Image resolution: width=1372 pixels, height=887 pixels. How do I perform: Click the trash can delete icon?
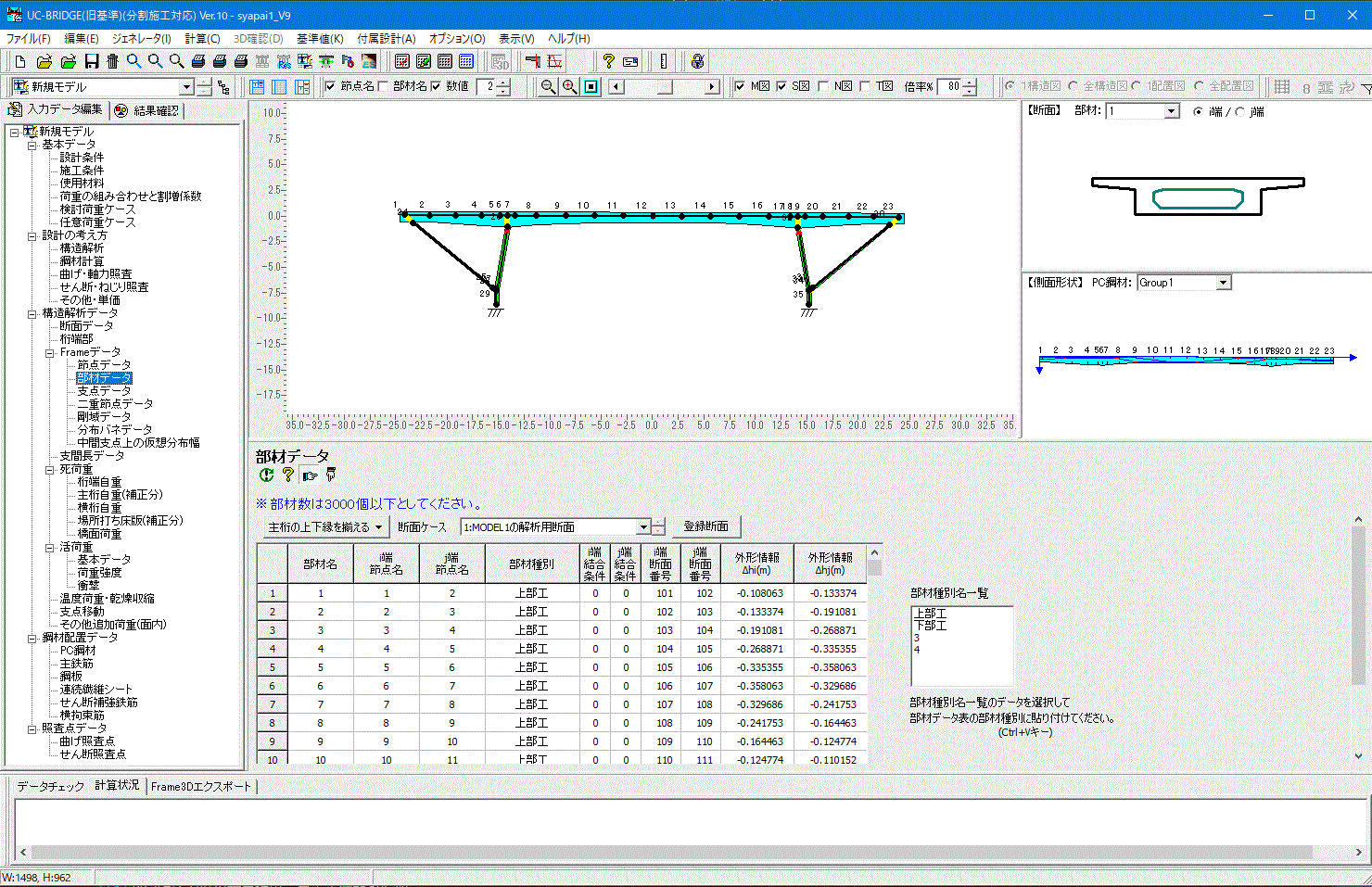coord(112,61)
